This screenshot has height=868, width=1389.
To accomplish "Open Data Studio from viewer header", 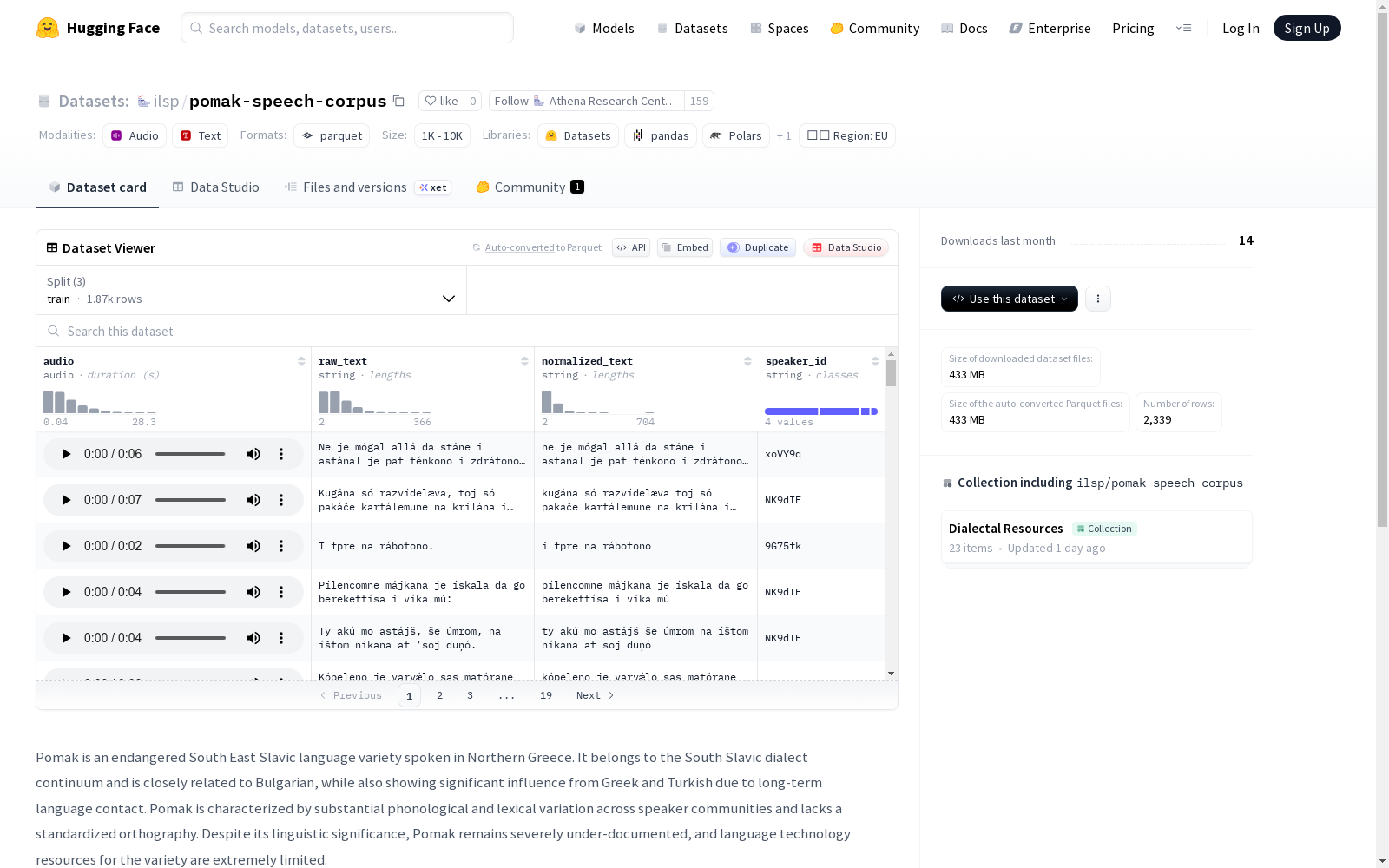I will 846,247.
